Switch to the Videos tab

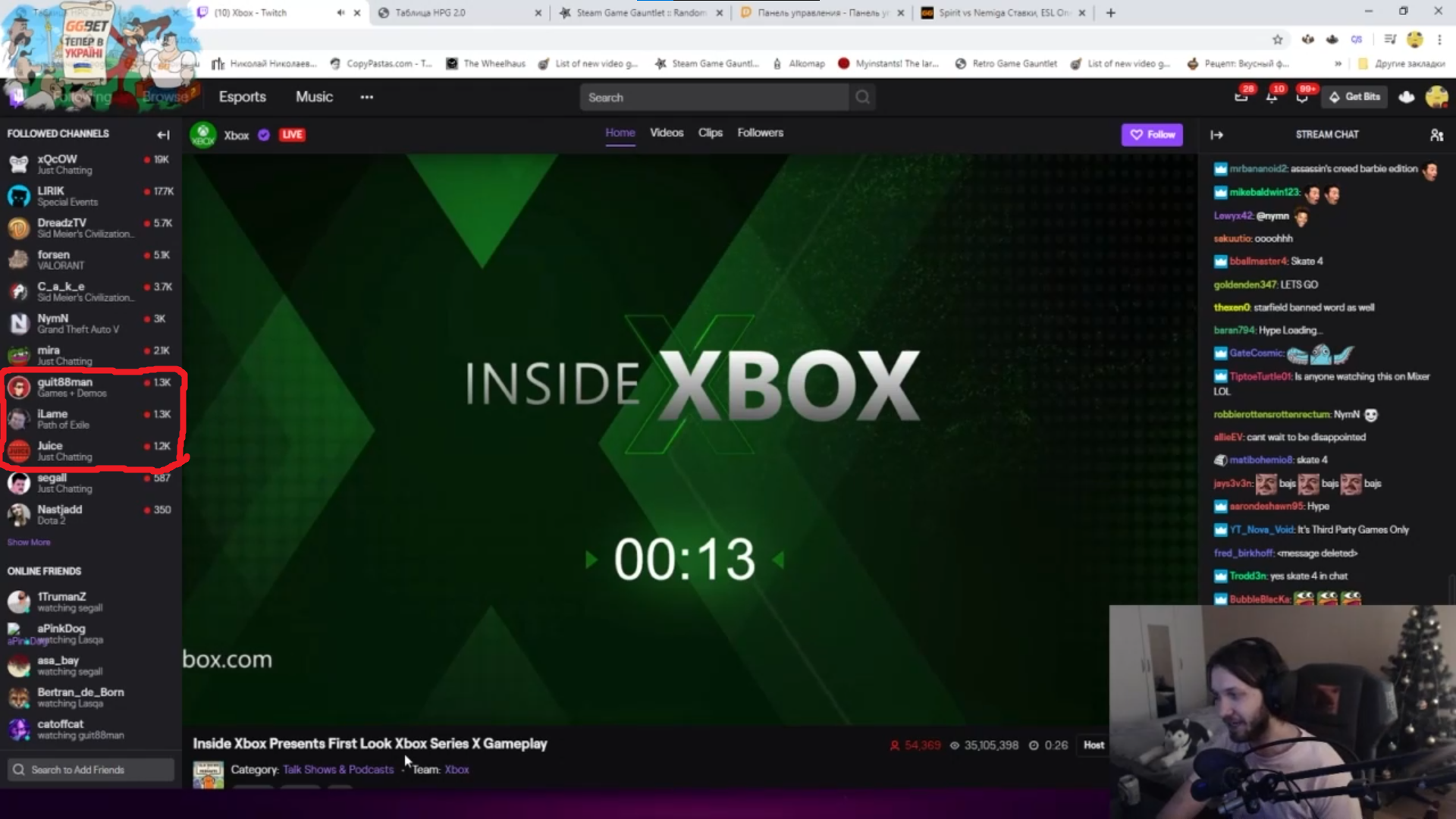click(666, 133)
